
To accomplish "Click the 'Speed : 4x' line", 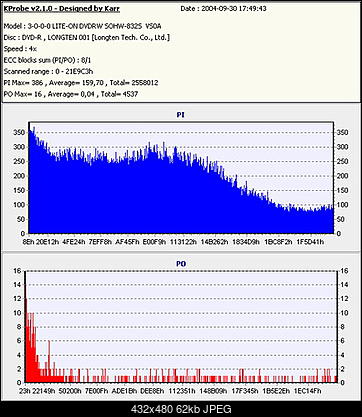I will click(20, 49).
